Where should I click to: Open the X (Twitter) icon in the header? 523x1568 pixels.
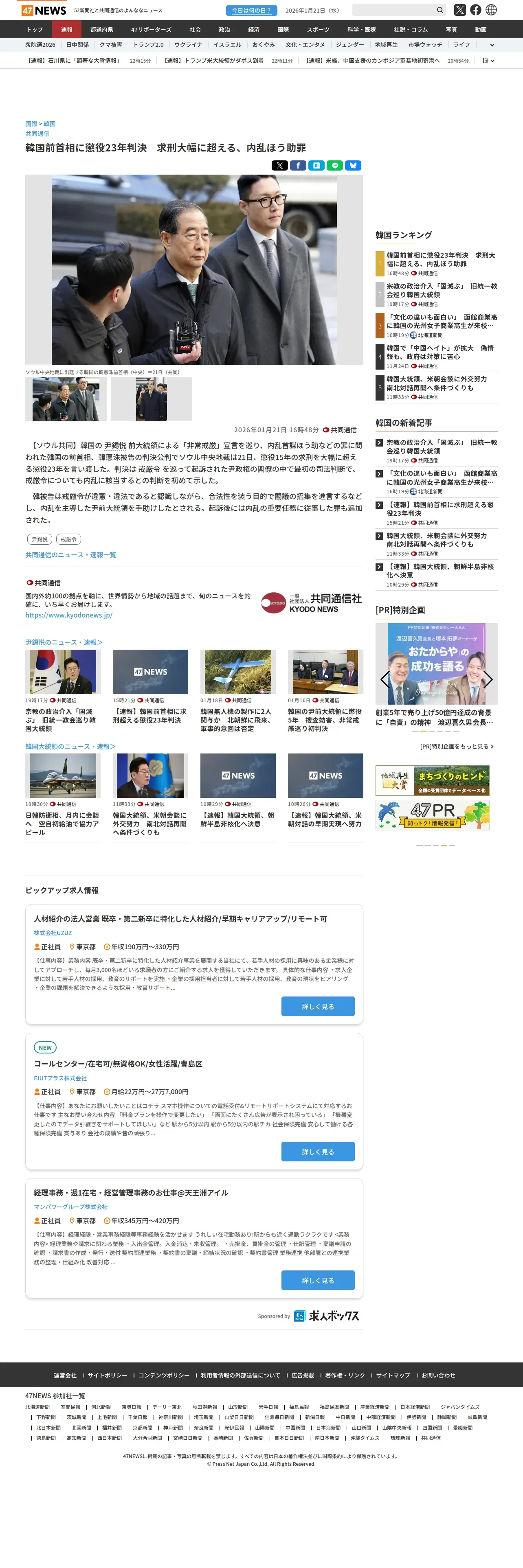tap(460, 10)
